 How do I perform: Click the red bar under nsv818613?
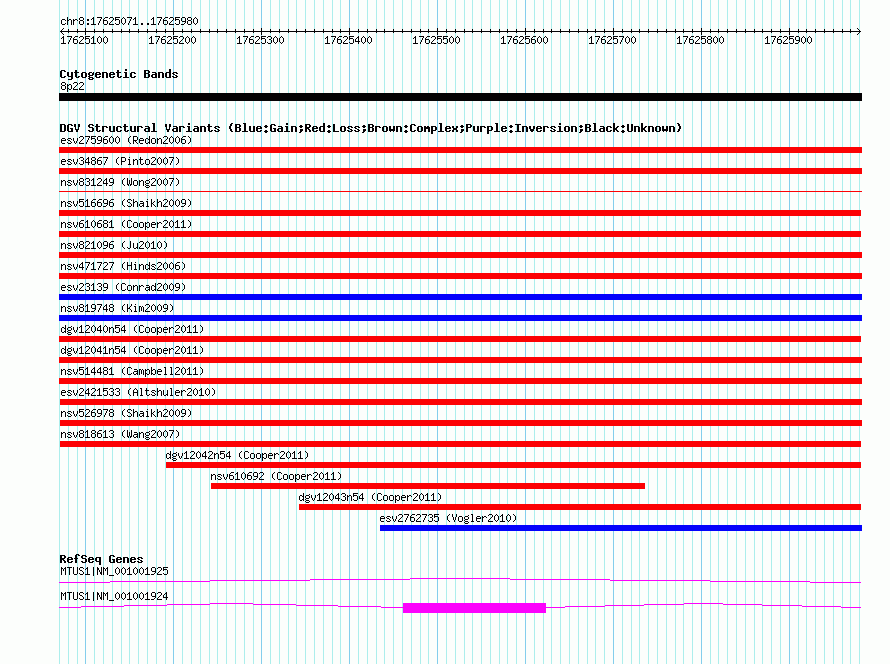coord(460,444)
